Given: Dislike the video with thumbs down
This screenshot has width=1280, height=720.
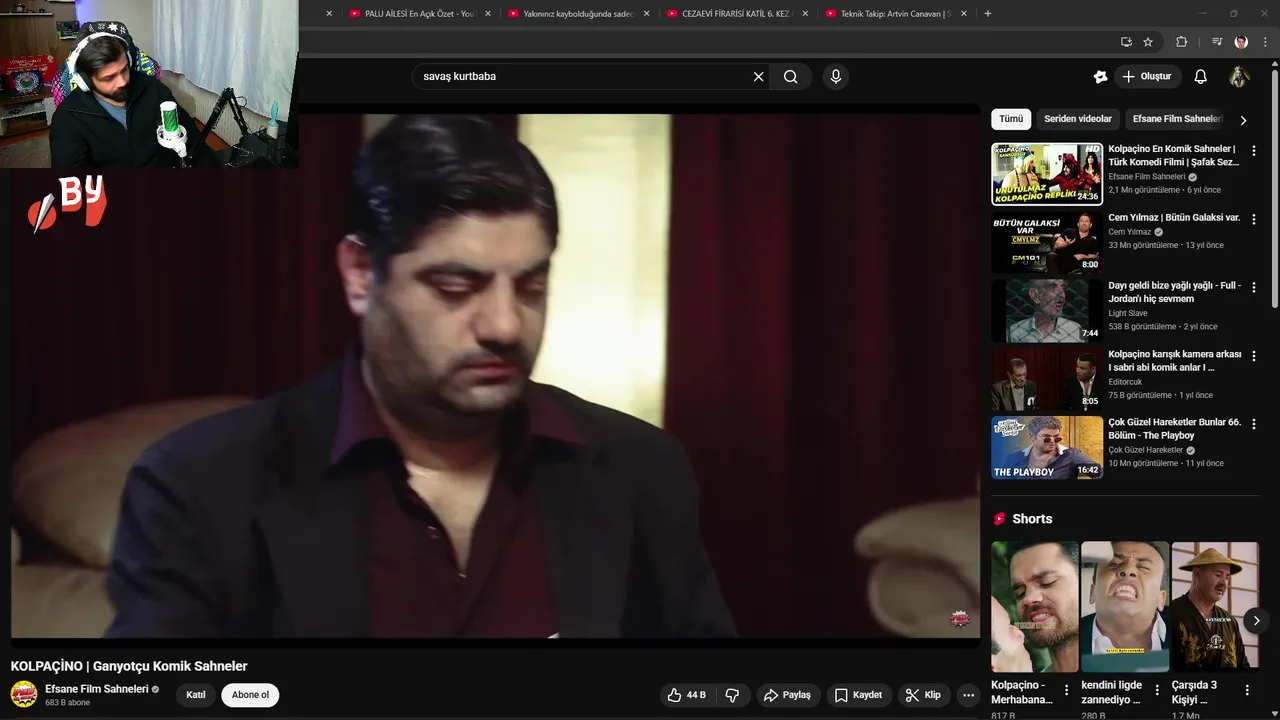Looking at the screenshot, I should pyautogui.click(x=732, y=695).
